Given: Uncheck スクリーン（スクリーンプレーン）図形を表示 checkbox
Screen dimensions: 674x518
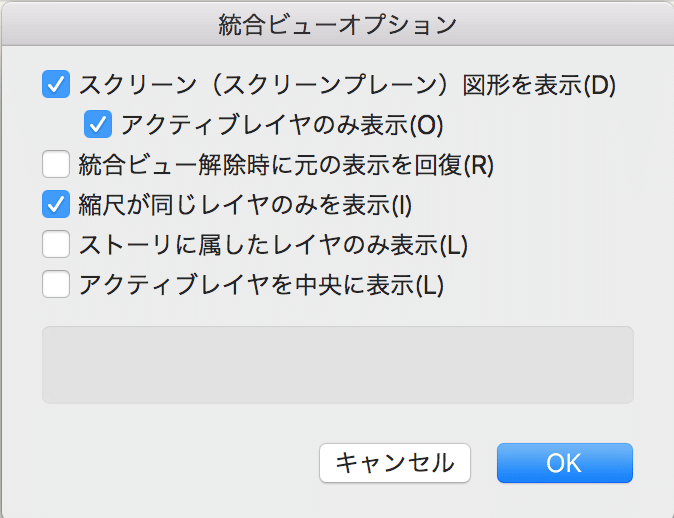Looking at the screenshot, I should [56, 84].
